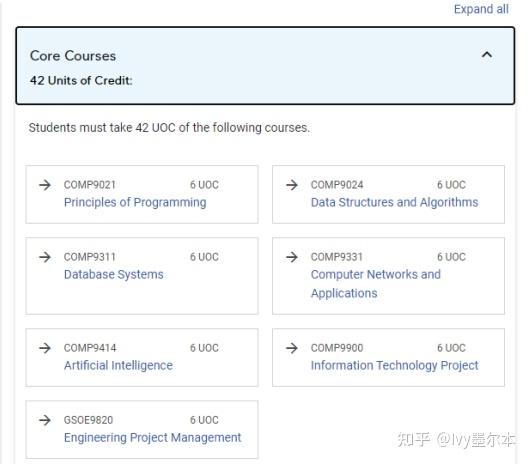Screen dimensions: 529x464
Task: Open Engineering Project Management course link
Action: click(152, 438)
